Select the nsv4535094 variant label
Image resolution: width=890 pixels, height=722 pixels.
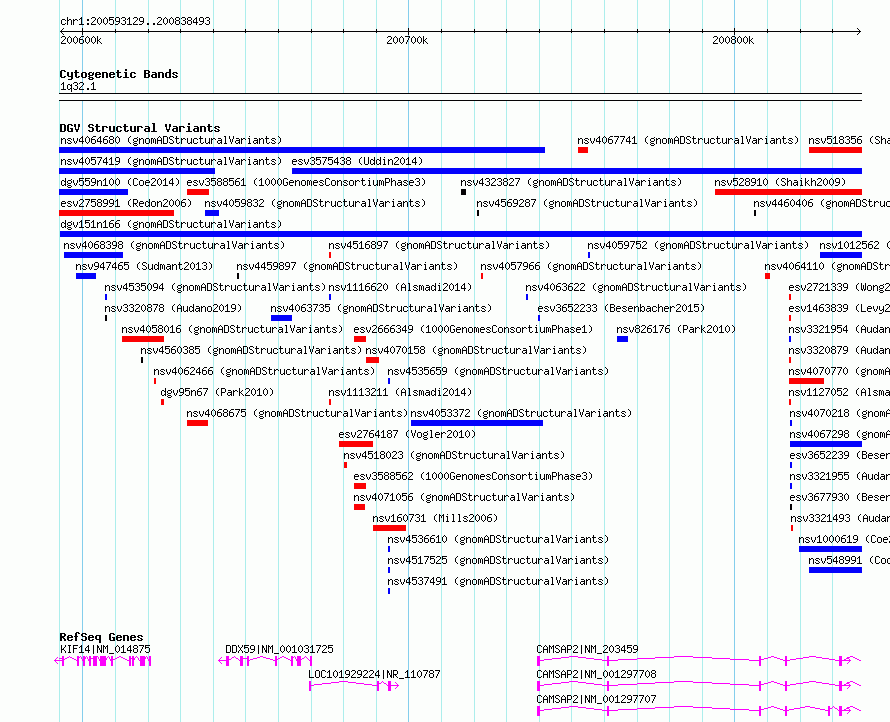tap(215, 287)
